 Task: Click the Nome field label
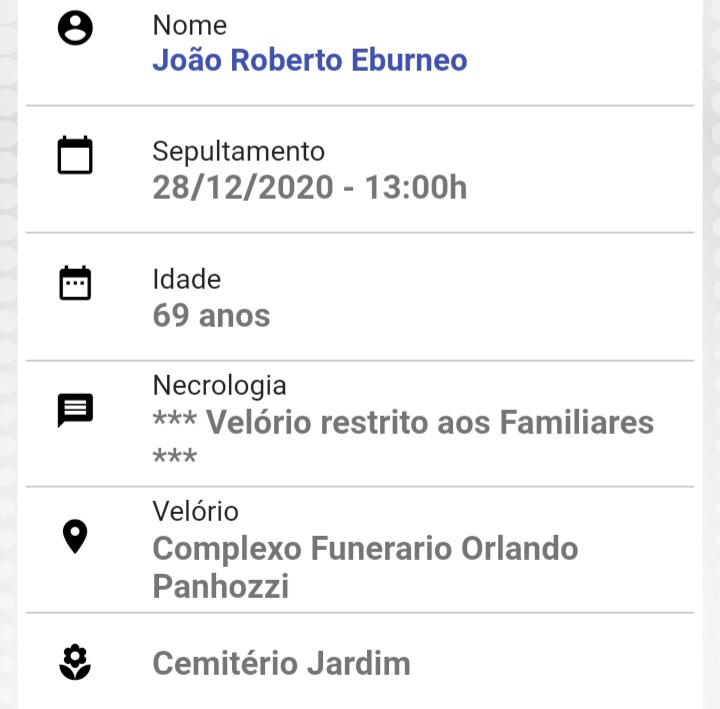190,25
